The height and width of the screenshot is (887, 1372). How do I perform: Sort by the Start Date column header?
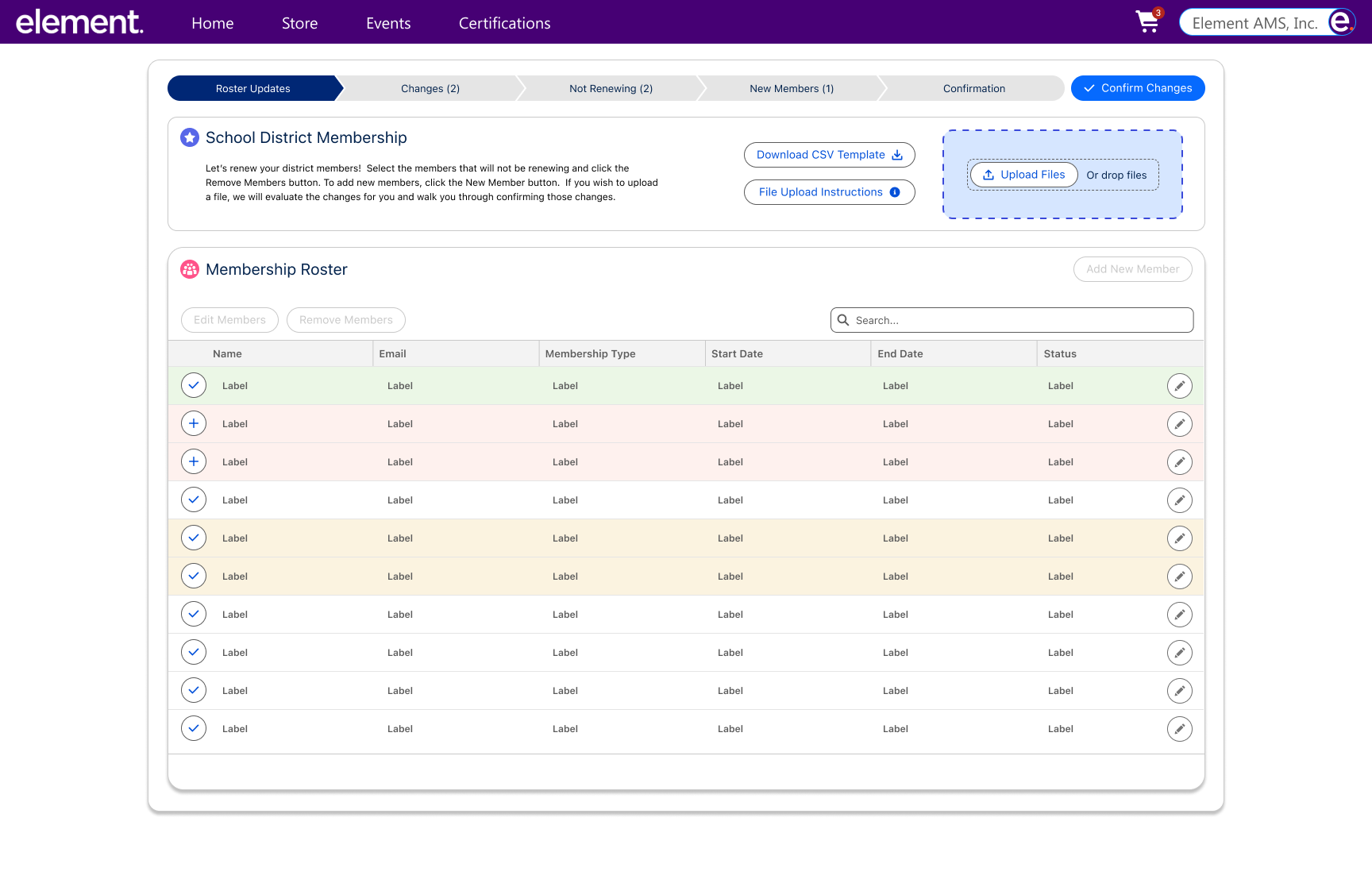[737, 354]
